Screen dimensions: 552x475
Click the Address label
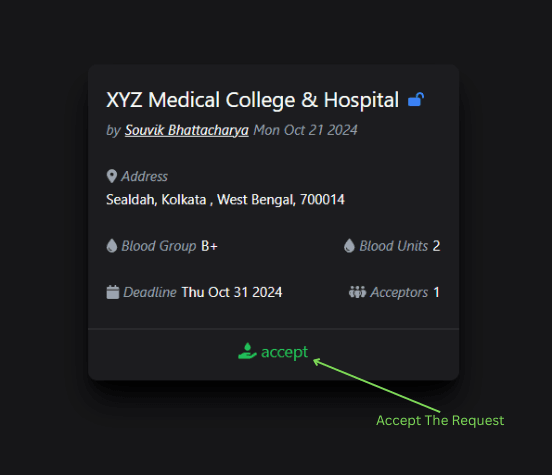click(144, 176)
